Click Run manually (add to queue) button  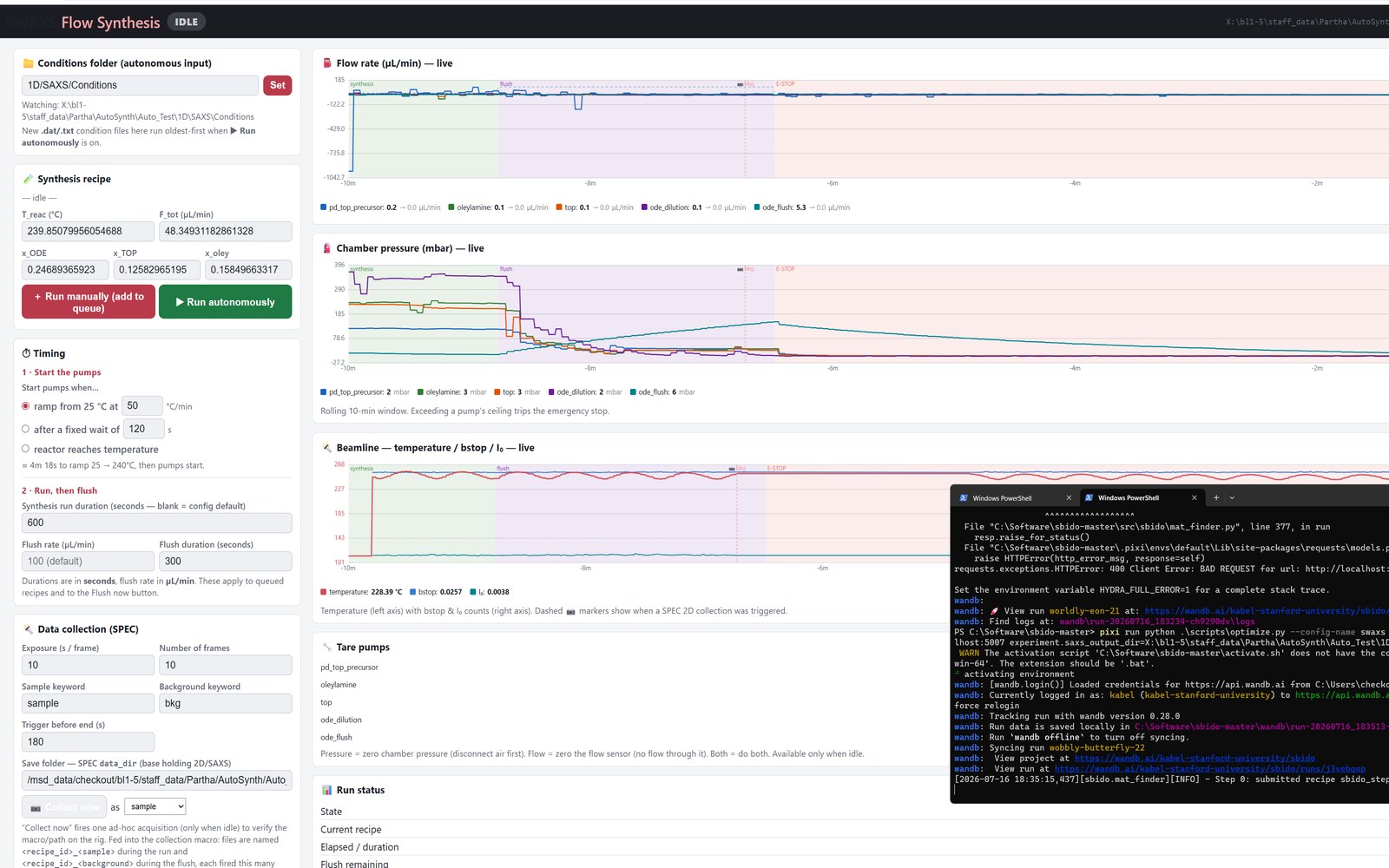point(88,302)
